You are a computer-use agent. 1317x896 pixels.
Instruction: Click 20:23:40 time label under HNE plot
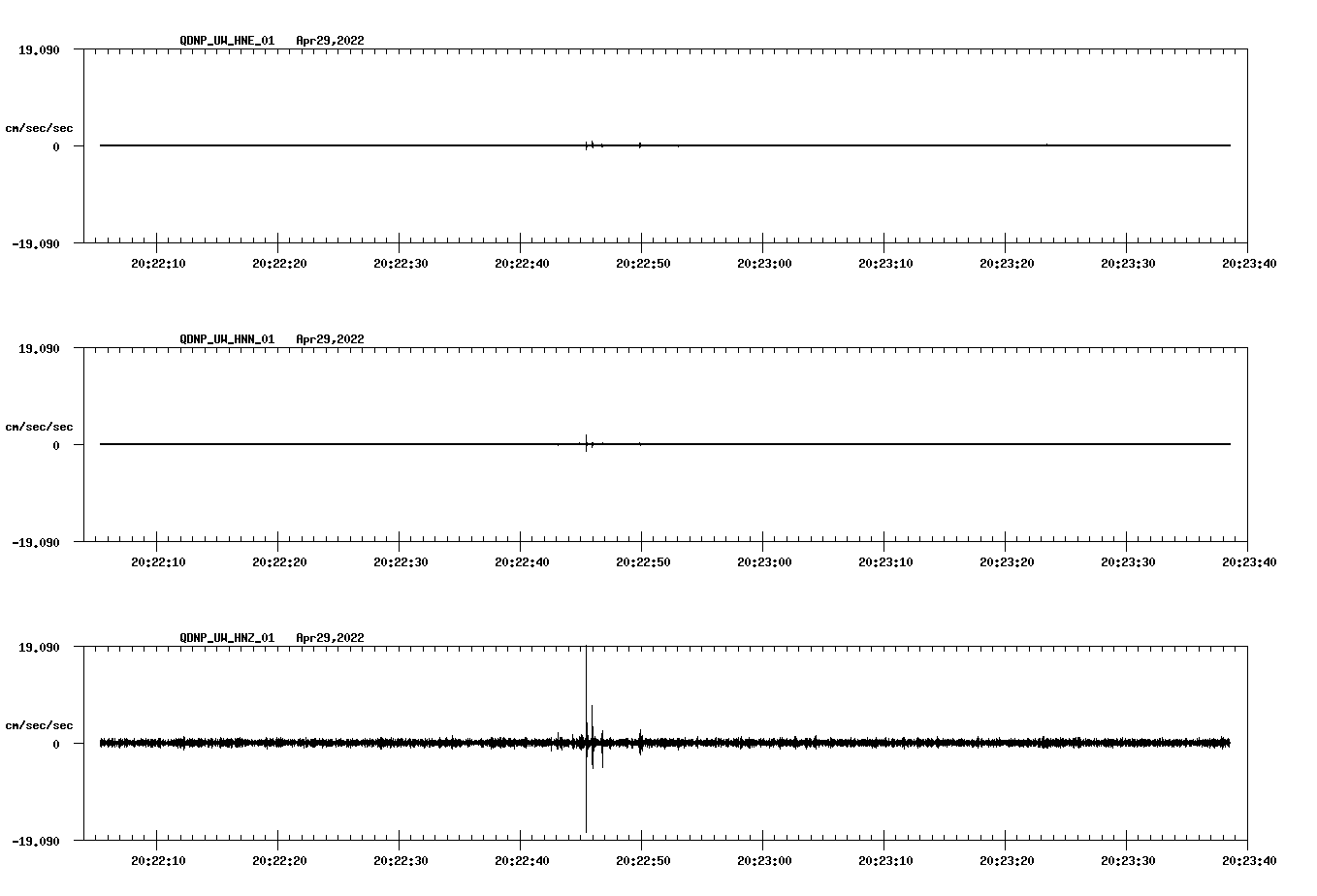[x=1249, y=263]
